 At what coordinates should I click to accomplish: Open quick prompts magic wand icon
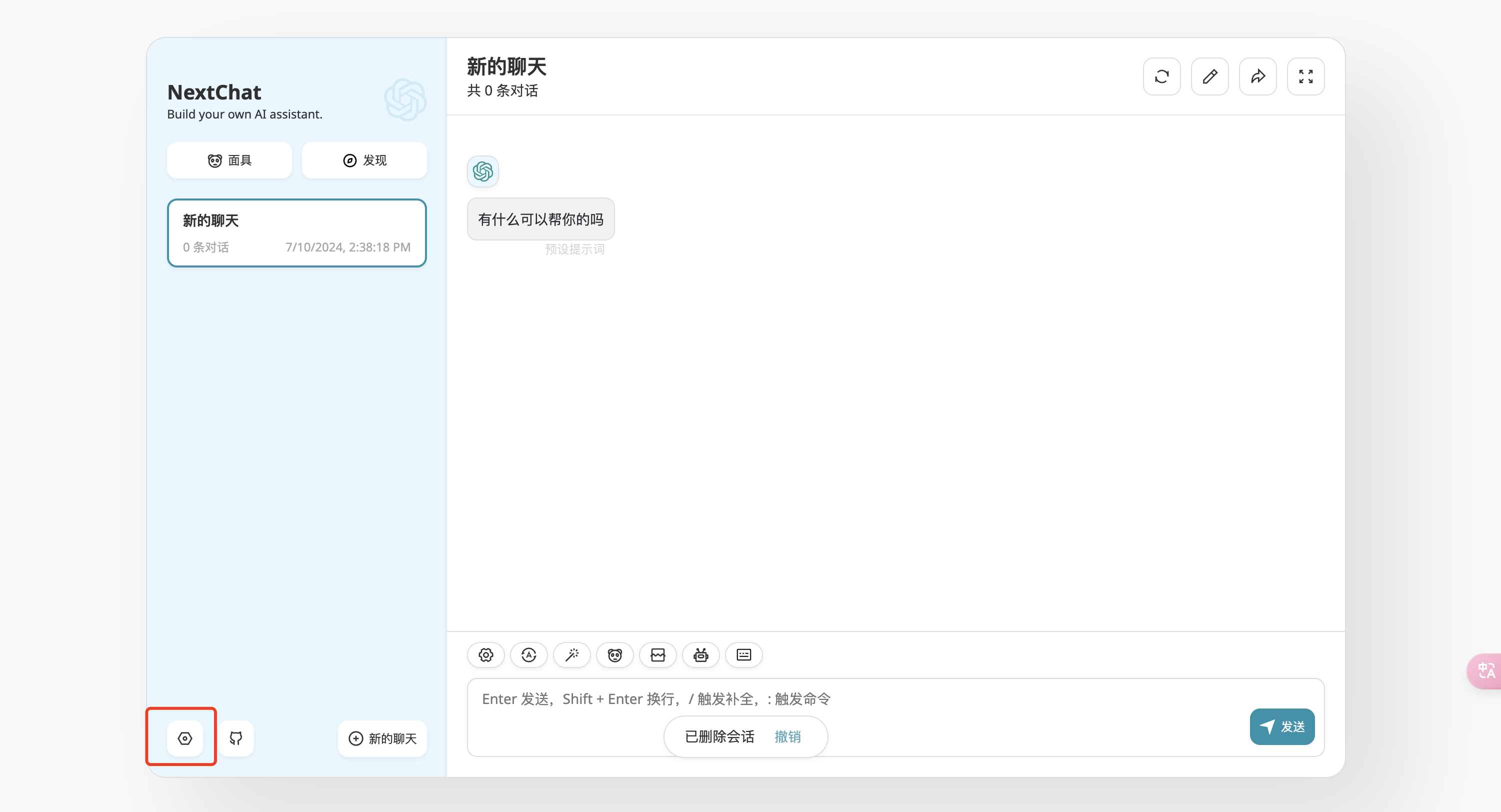tap(571, 654)
